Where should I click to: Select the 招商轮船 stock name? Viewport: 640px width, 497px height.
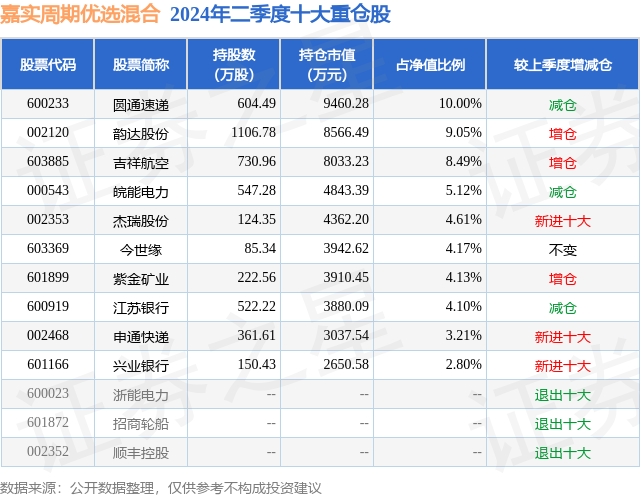click(x=141, y=424)
